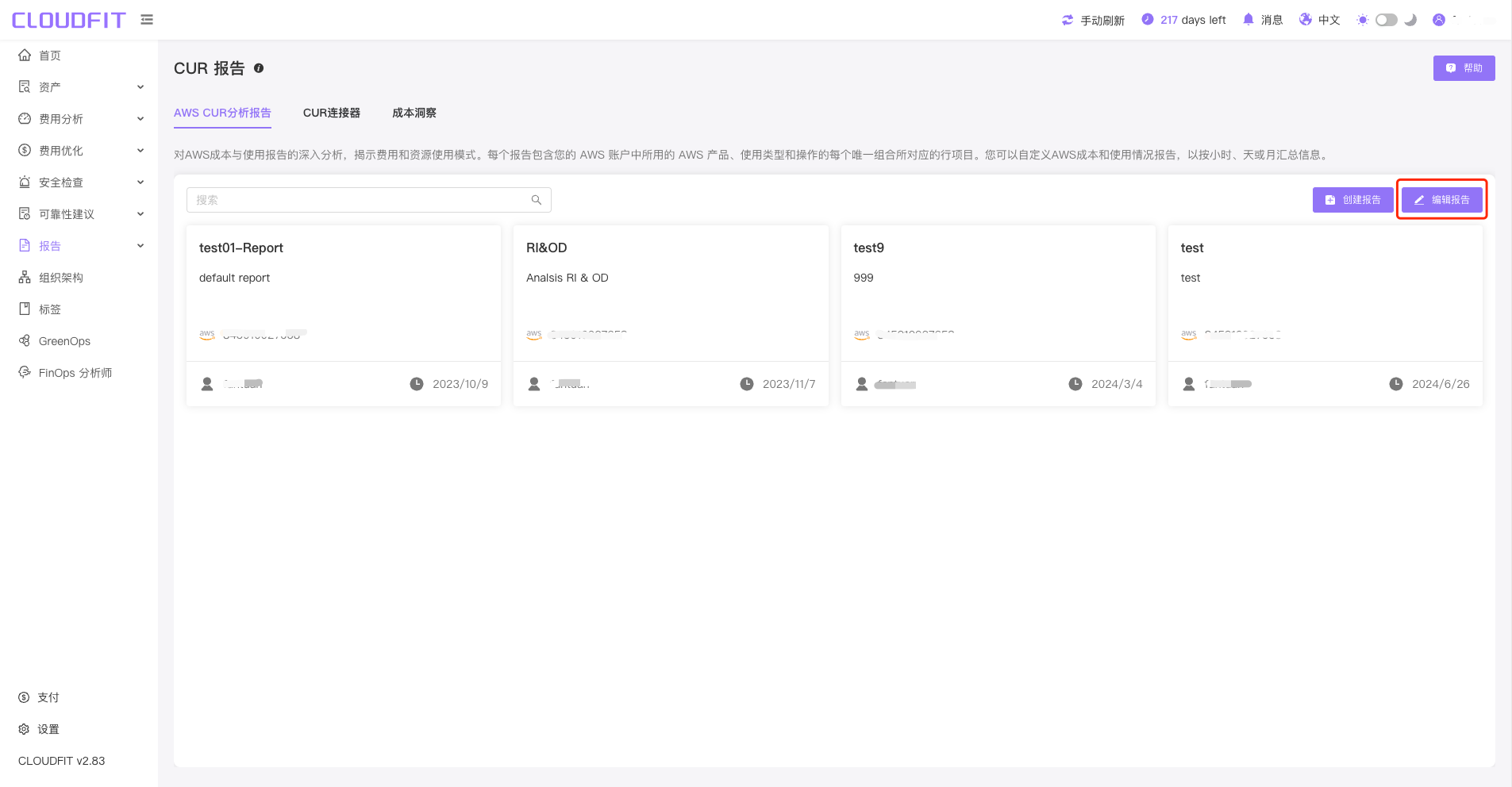Click the CLOUDFIT logo
Screen dimensions: 1512x787
coord(69,20)
